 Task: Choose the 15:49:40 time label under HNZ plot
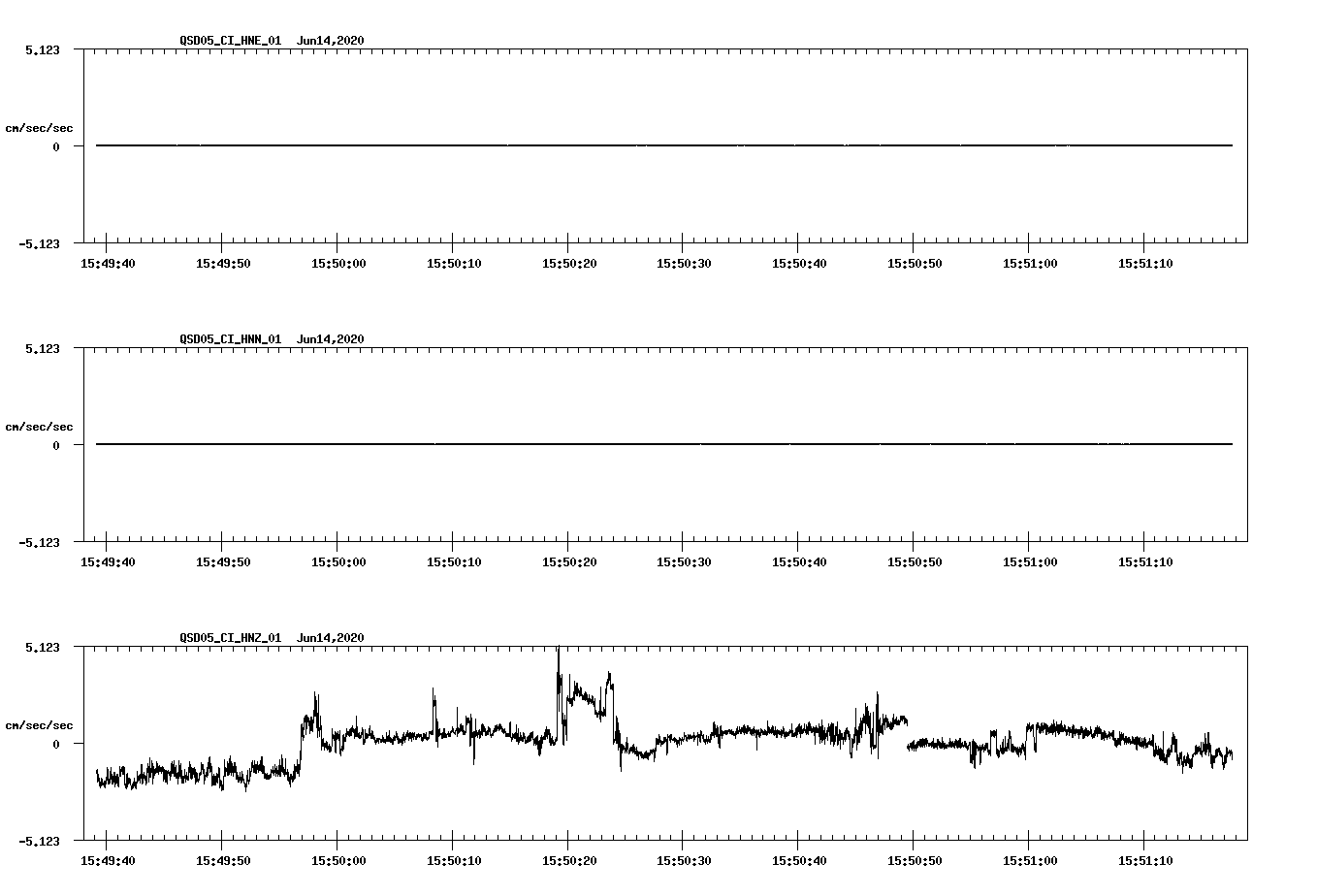[108, 860]
